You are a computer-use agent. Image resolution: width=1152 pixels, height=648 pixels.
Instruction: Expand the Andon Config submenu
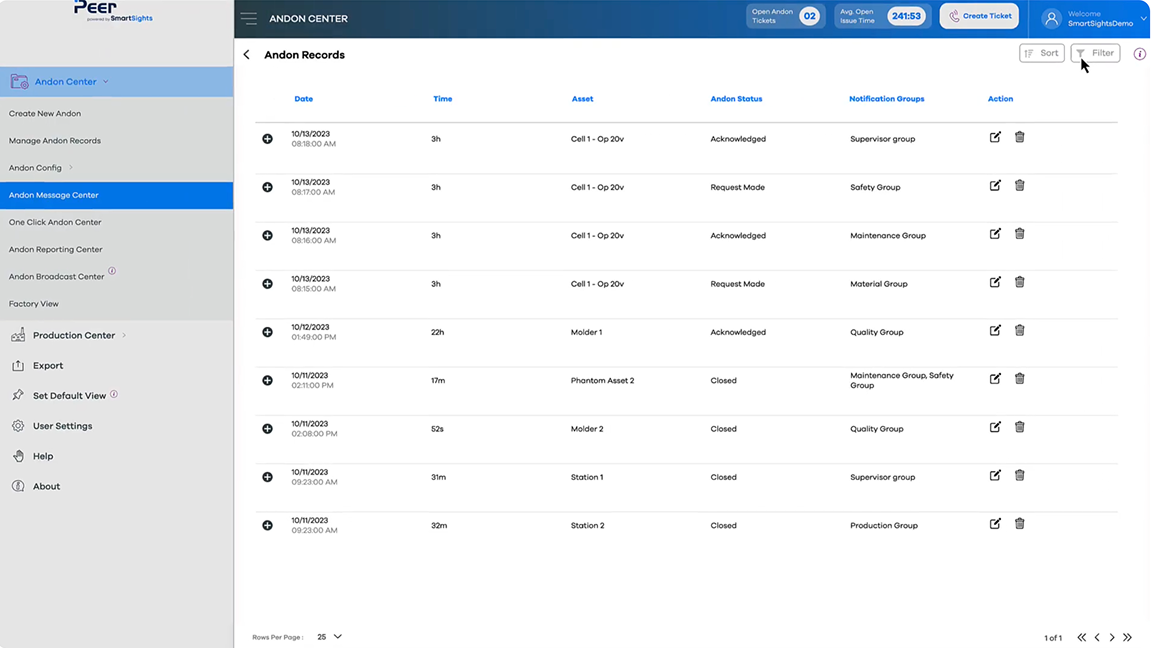(x=71, y=168)
